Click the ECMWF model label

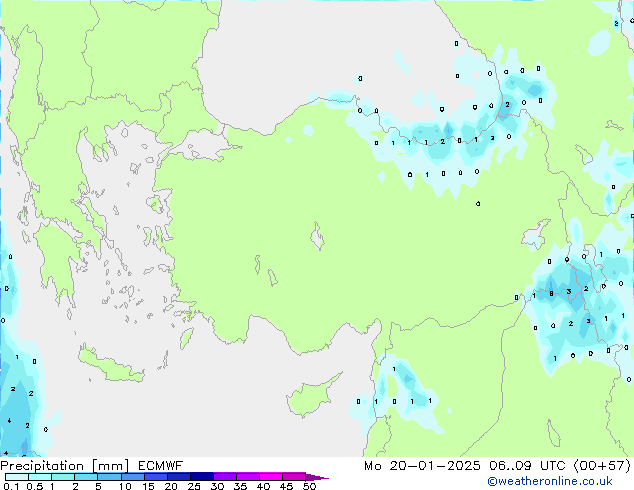click(x=161, y=466)
